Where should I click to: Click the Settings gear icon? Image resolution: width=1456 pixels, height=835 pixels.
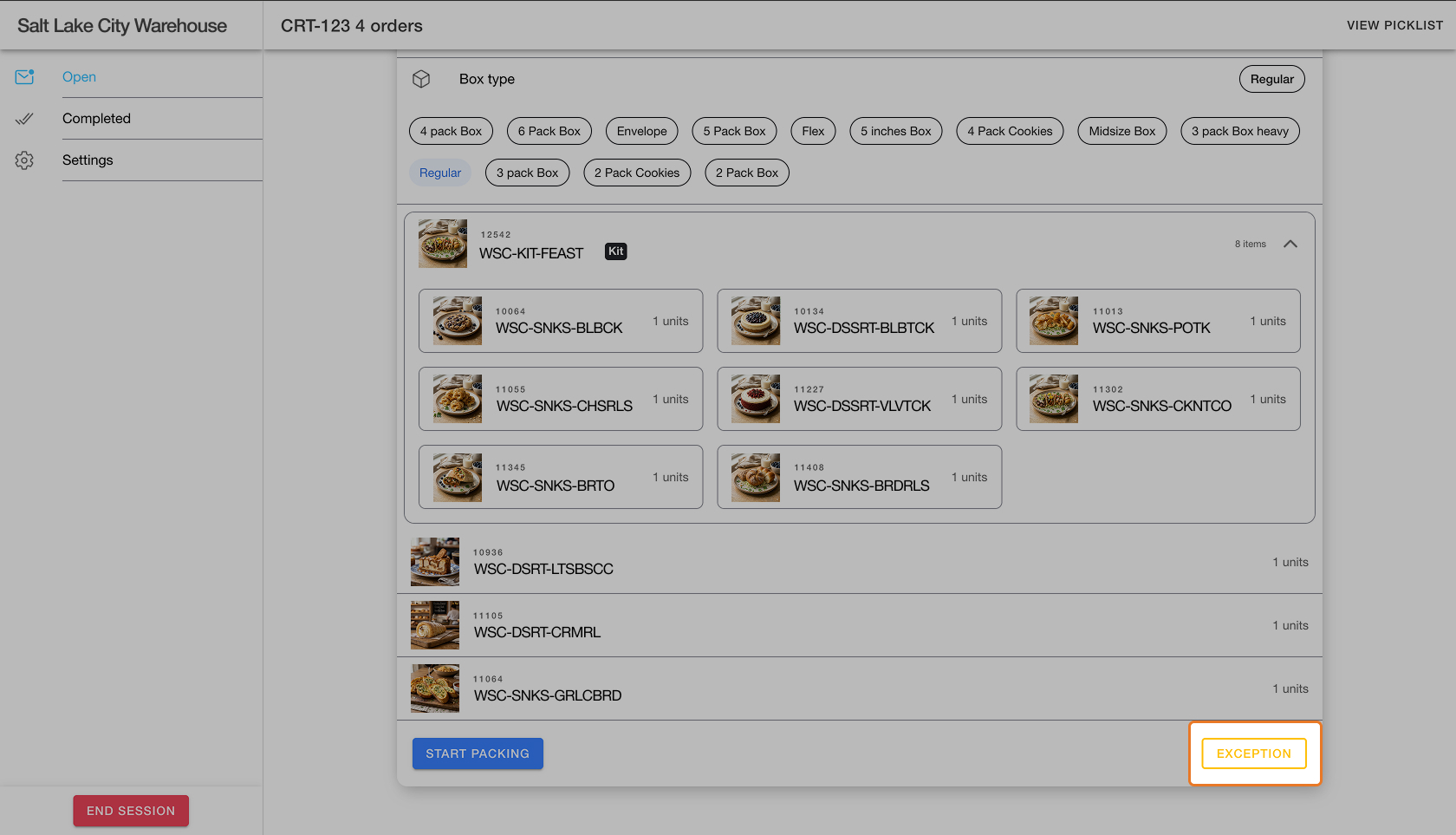pos(24,160)
